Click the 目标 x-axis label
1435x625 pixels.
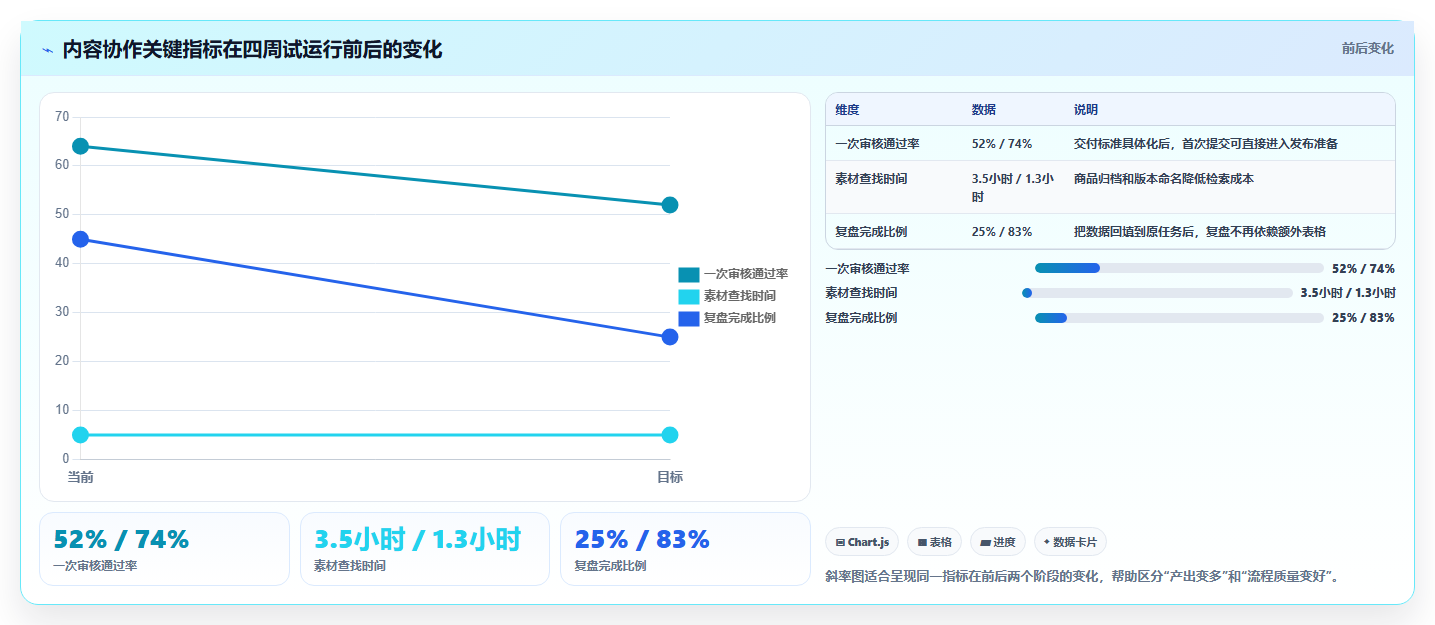click(x=670, y=477)
